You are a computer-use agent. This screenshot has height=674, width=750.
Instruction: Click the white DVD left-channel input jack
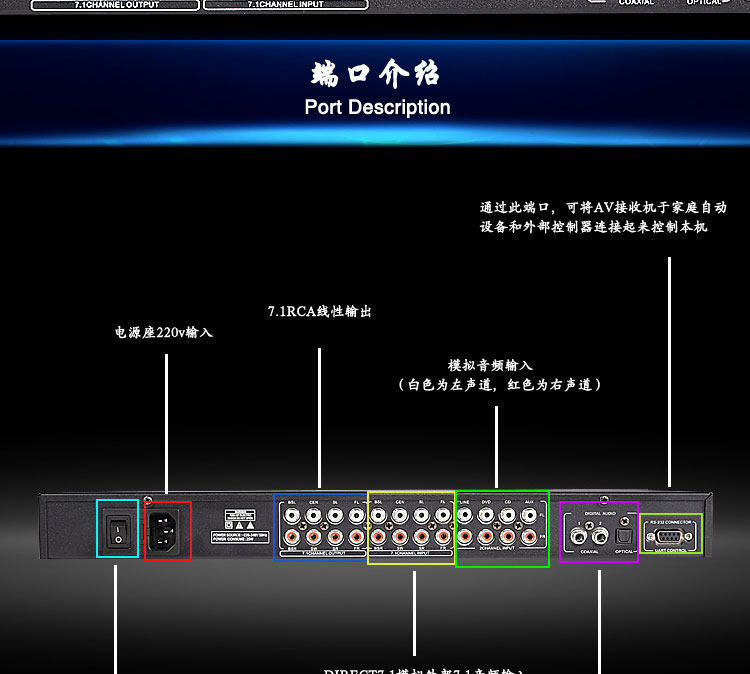coord(486,516)
